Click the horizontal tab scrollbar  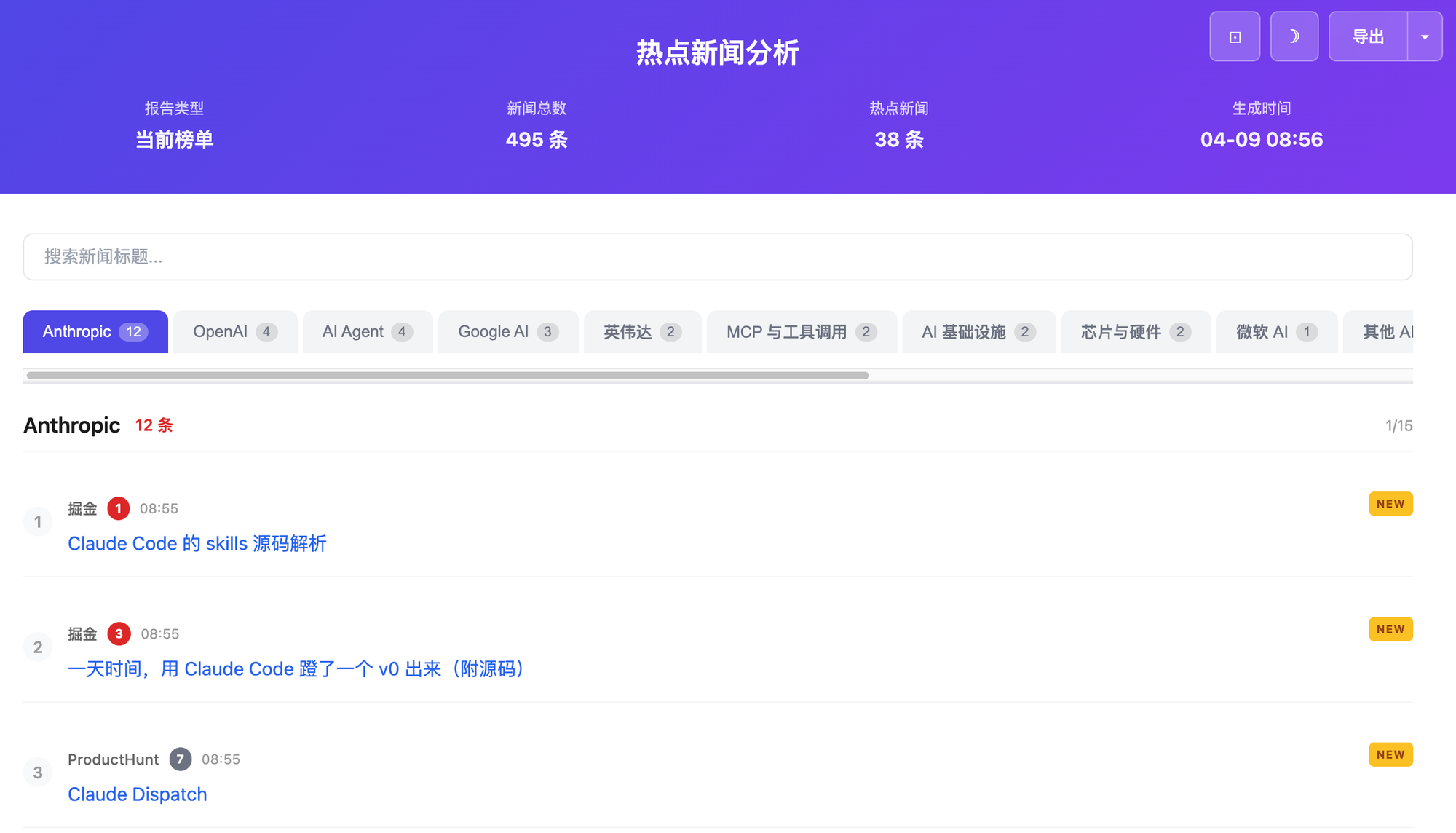[x=447, y=376]
